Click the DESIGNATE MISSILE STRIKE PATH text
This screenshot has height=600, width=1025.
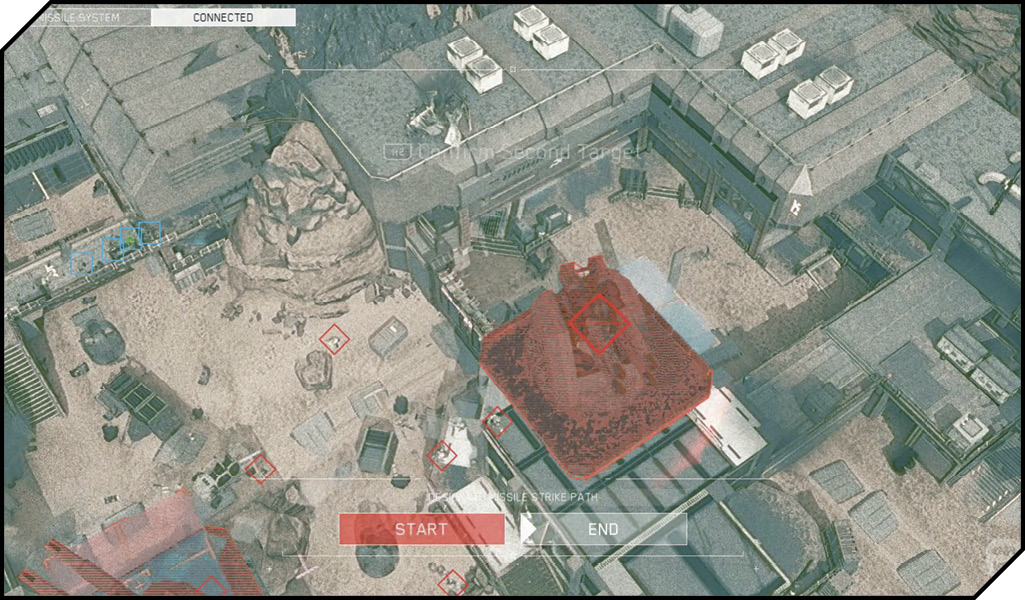[512, 497]
